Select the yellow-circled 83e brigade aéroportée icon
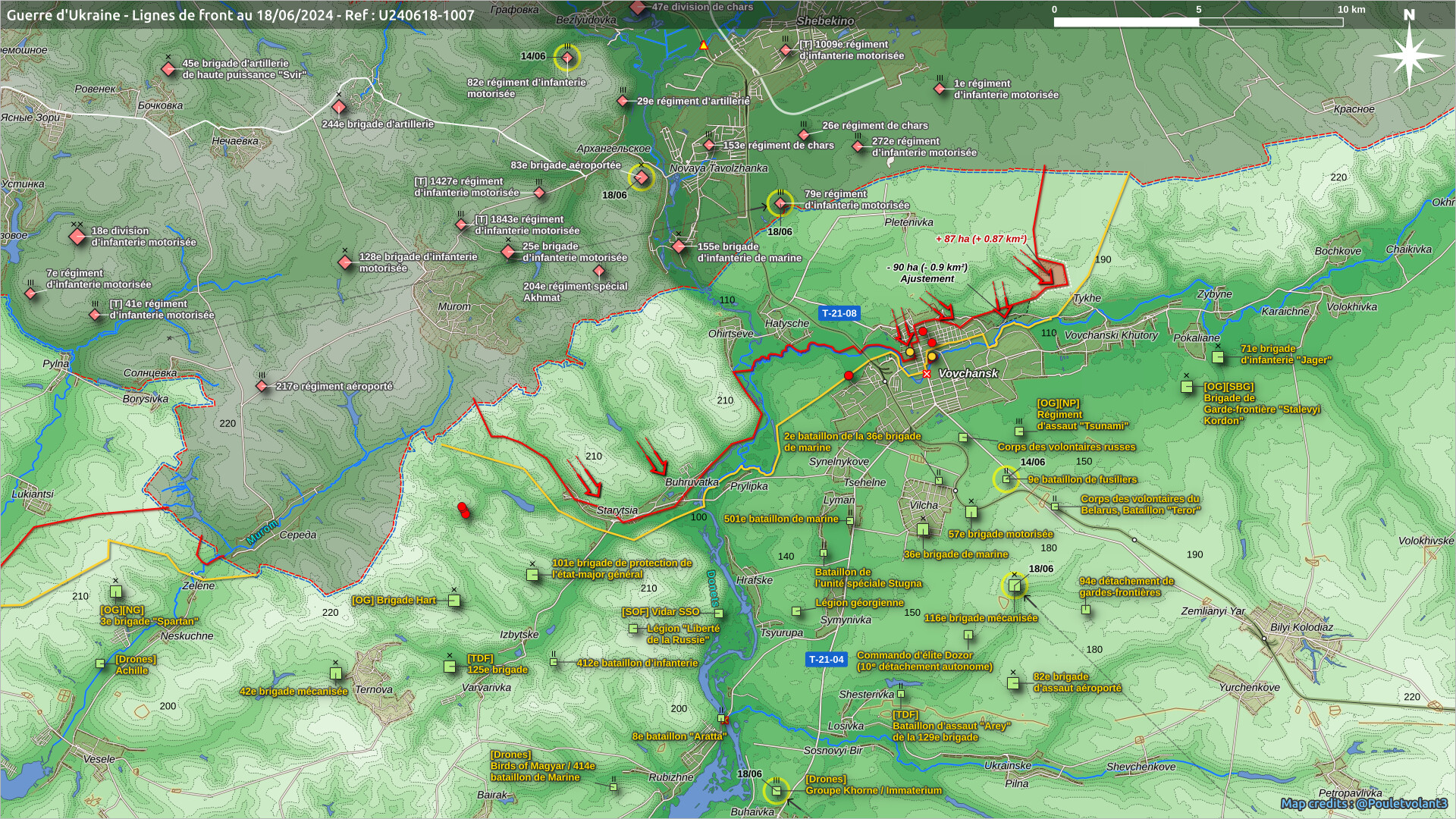 click(642, 177)
